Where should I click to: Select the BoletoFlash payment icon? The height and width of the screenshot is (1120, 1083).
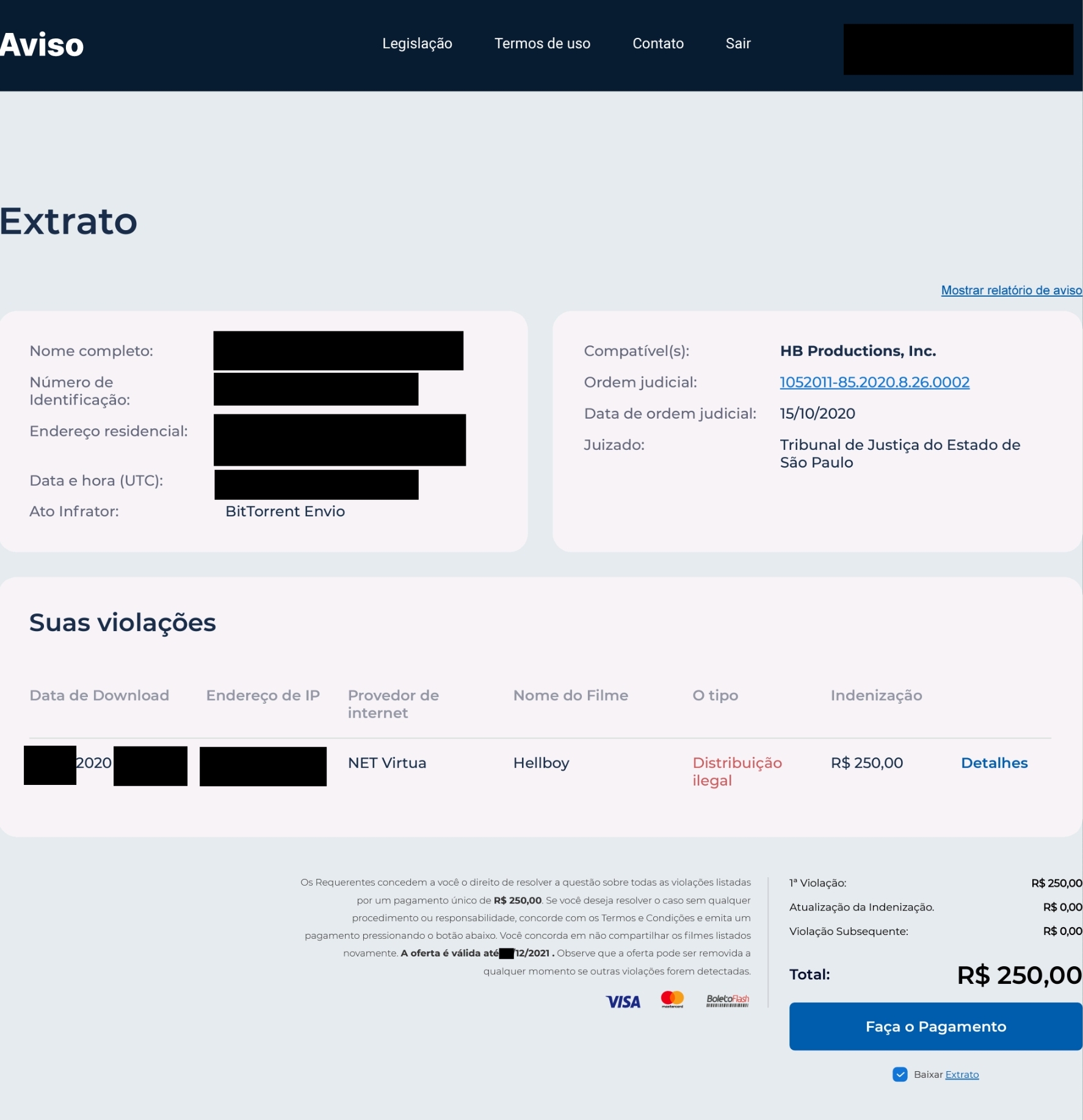point(727,1000)
